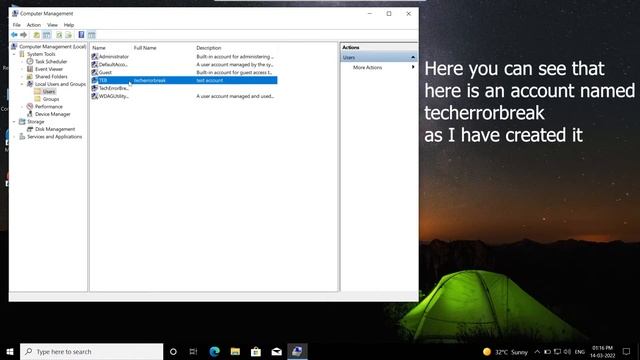
Task: Open Microsoft Edge from the taskbar
Action: pos(214,351)
